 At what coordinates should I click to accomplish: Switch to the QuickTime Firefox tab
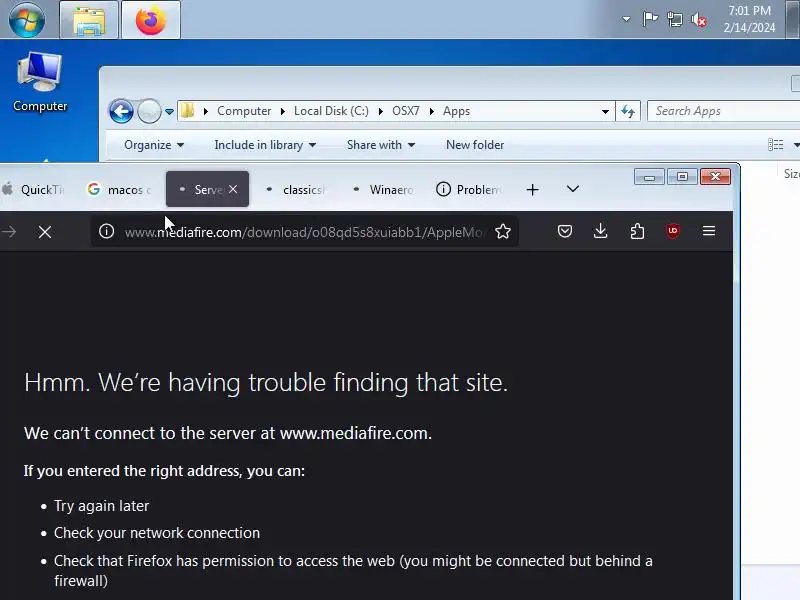tap(35, 189)
